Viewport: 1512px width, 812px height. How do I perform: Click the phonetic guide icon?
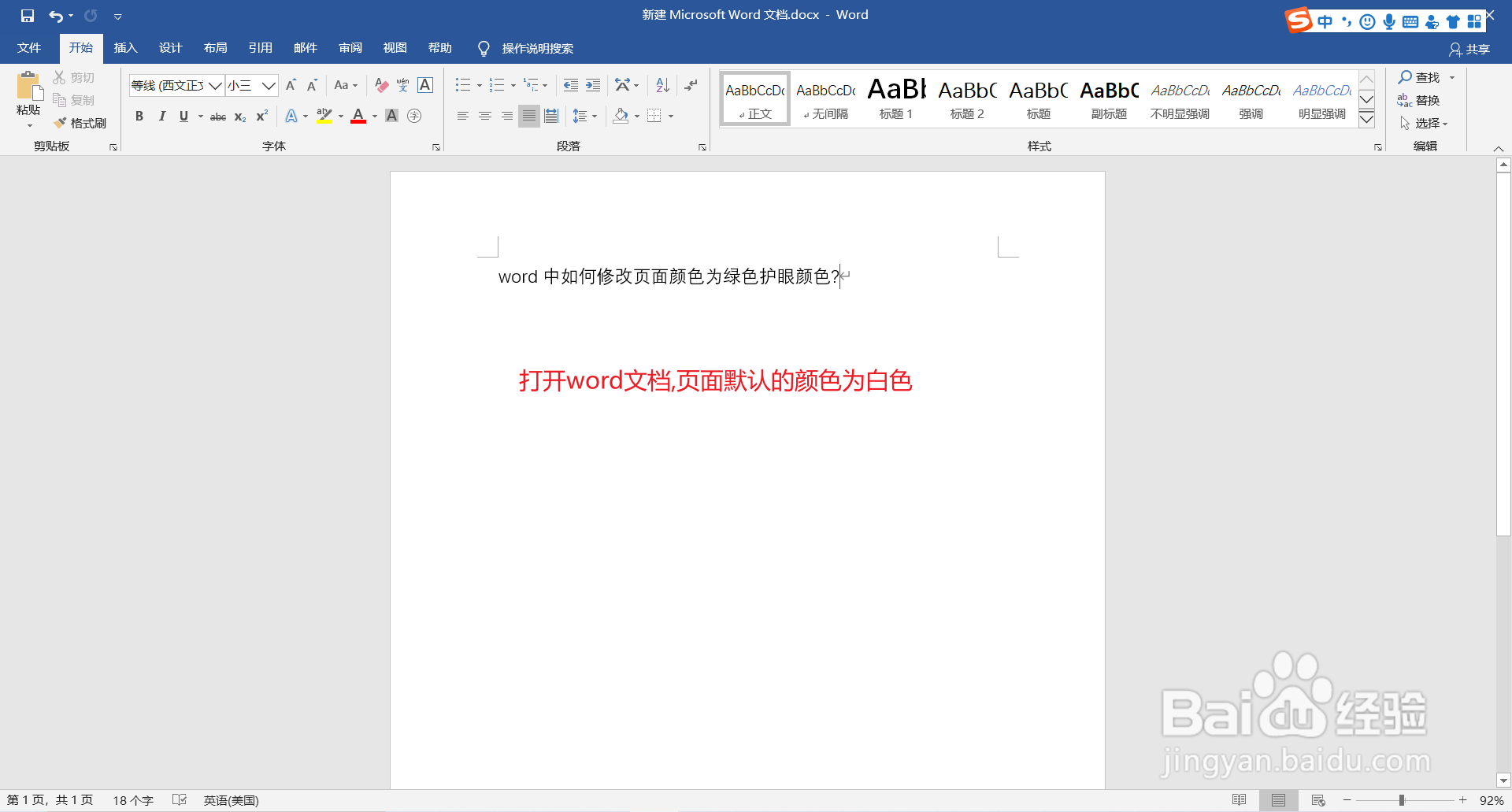pos(403,85)
